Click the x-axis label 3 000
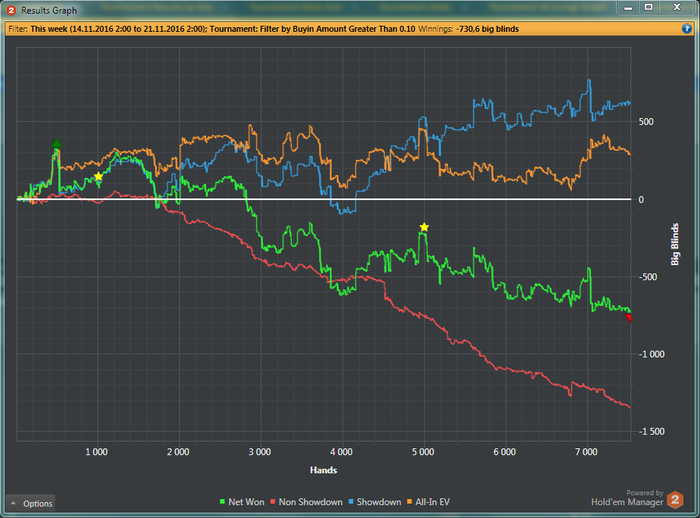This screenshot has height=518, width=700. click(260, 452)
